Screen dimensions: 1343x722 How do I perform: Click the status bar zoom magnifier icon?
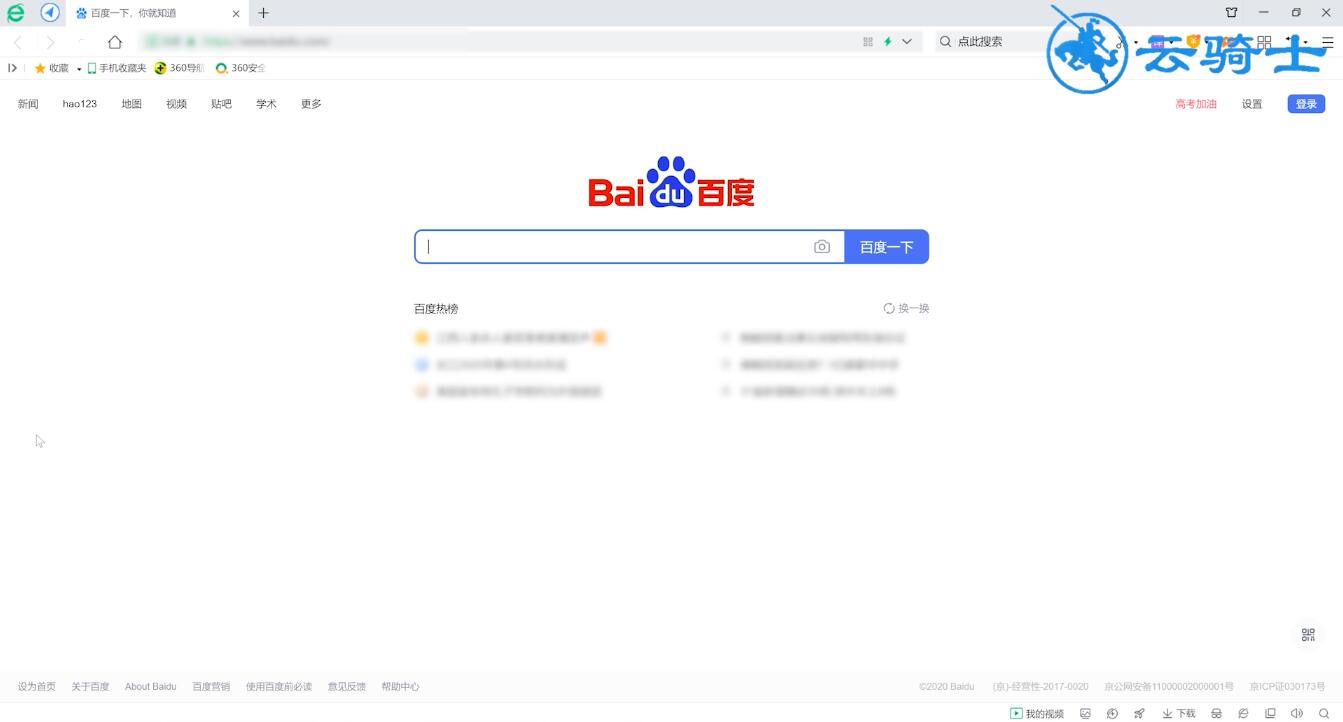pos(1324,713)
